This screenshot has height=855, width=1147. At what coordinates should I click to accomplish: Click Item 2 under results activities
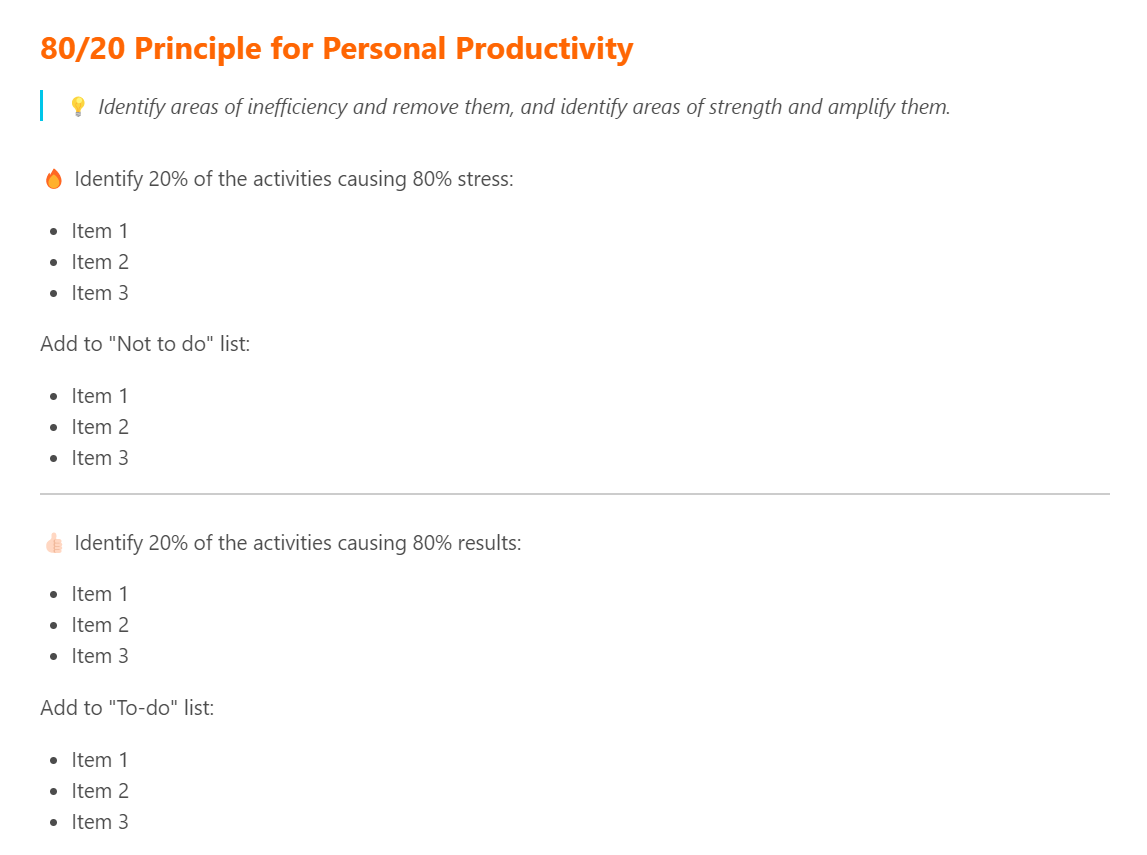[99, 625]
